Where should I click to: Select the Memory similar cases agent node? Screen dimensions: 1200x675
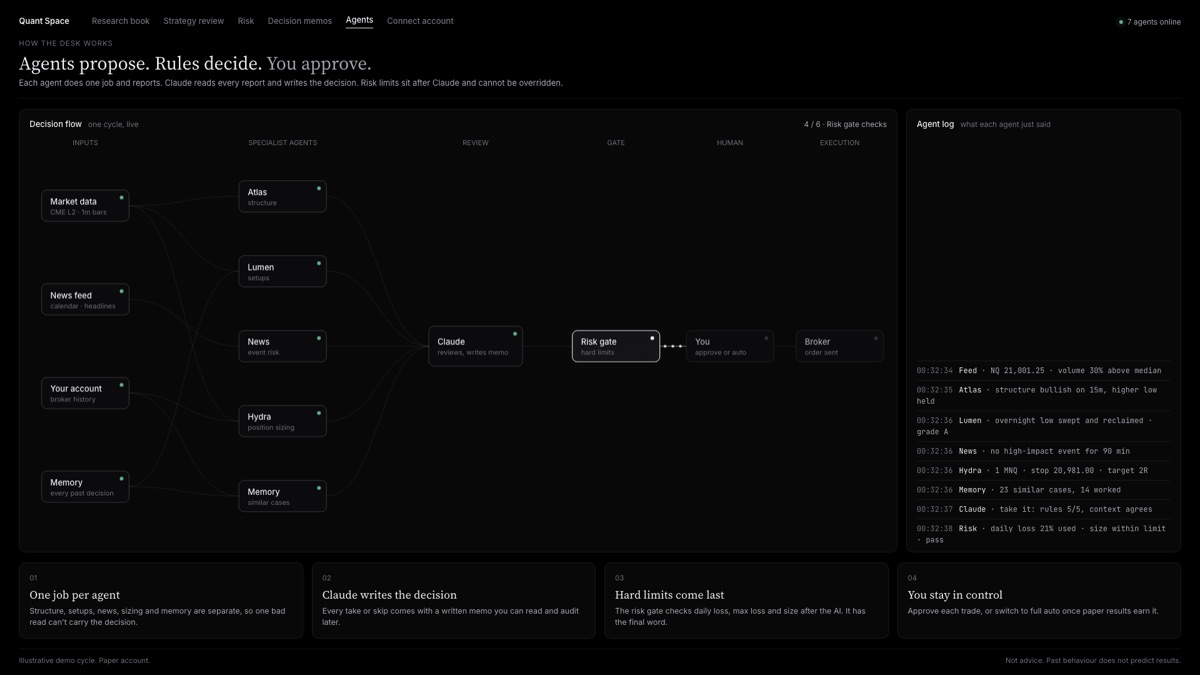click(x=283, y=496)
